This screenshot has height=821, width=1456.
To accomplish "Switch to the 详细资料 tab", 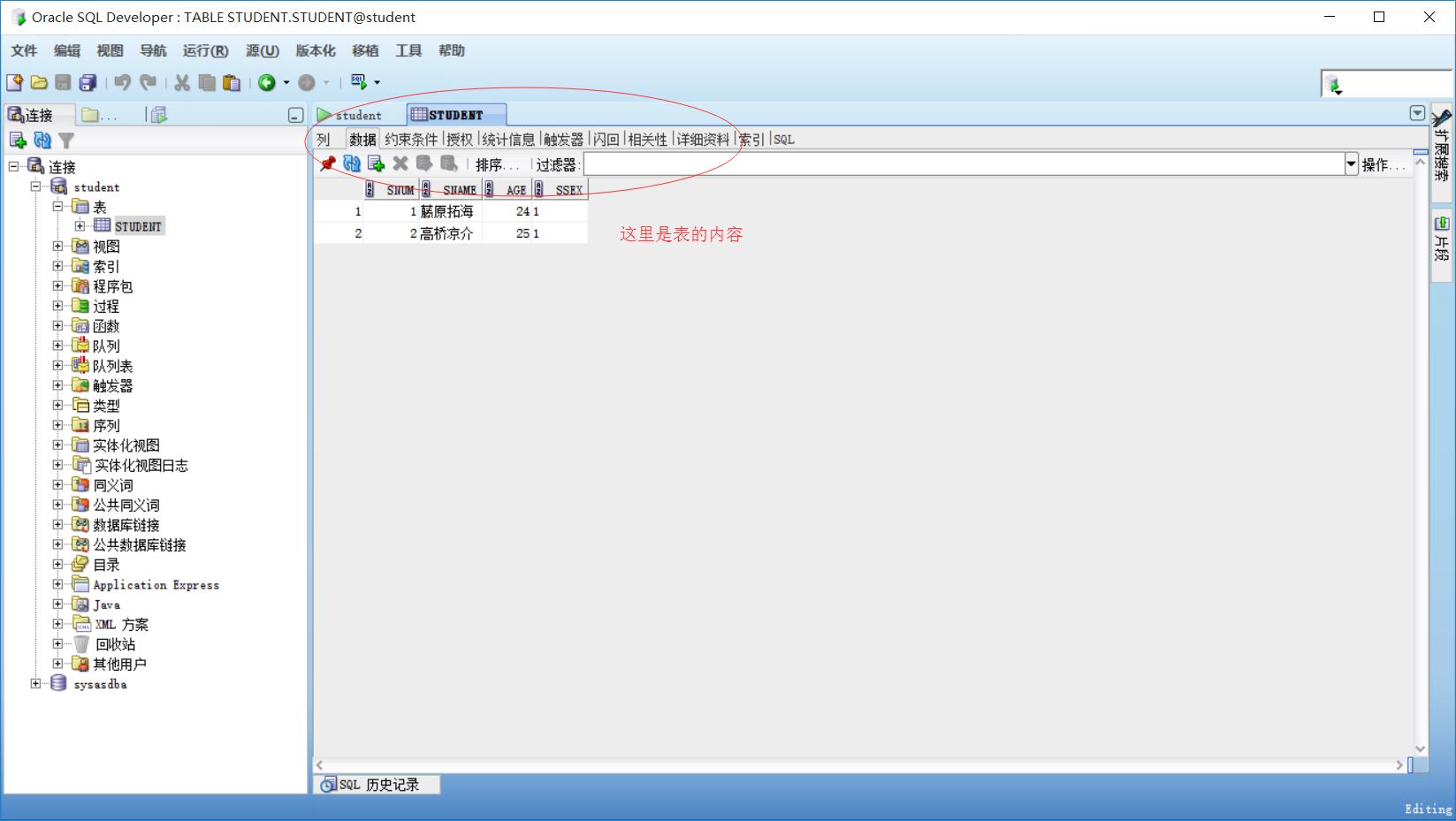I will pyautogui.click(x=704, y=140).
